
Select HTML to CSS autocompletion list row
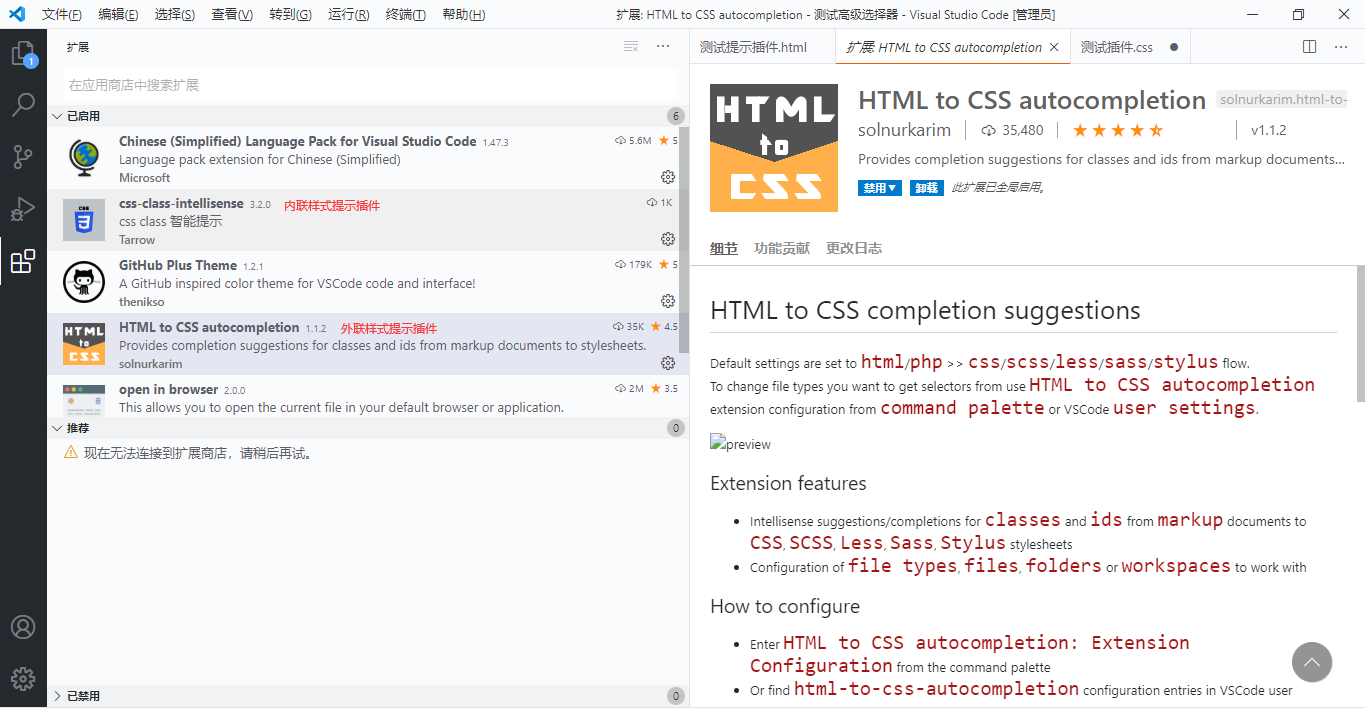pos(363,344)
